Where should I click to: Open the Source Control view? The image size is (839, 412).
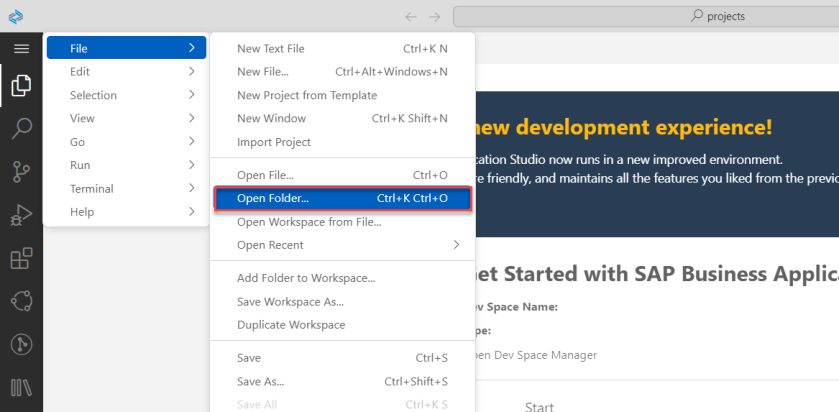[x=21, y=172]
